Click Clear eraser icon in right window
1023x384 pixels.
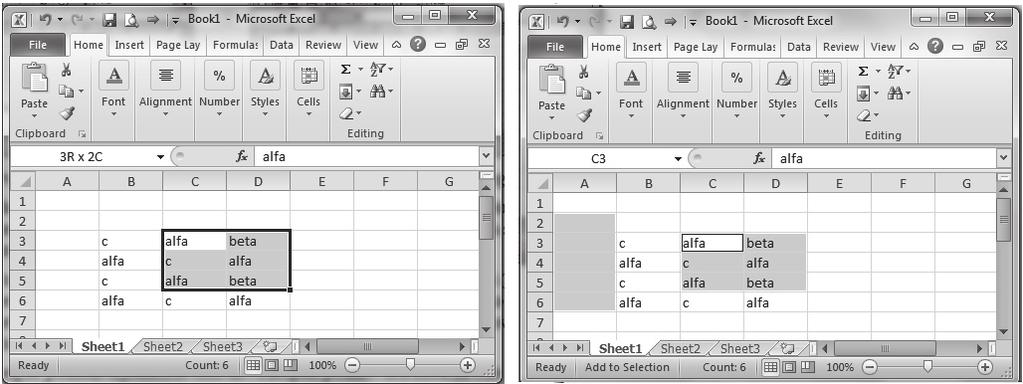[x=864, y=116]
